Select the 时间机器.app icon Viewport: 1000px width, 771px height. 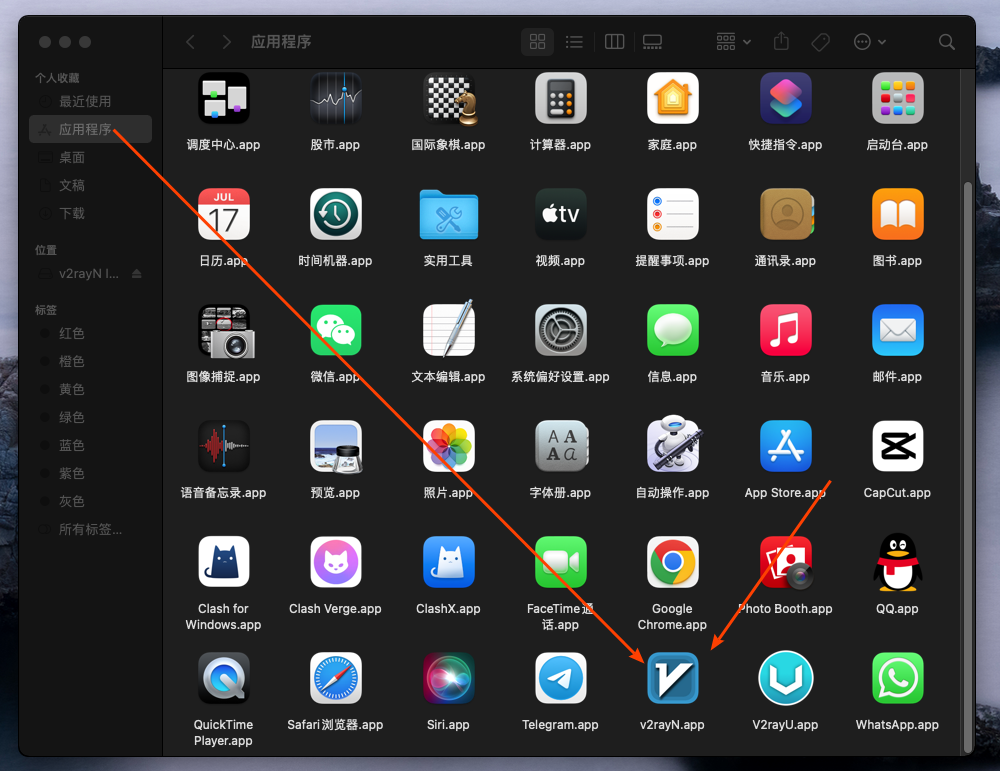pos(335,214)
